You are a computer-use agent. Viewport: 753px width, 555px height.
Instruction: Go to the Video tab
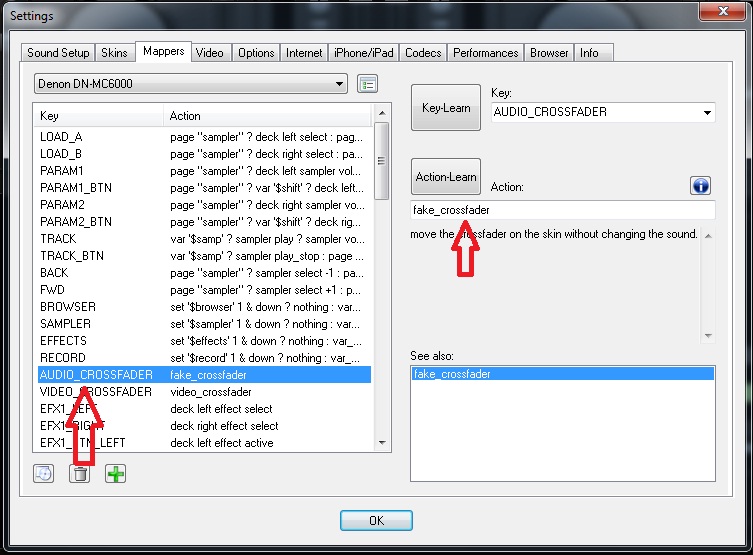(210, 53)
